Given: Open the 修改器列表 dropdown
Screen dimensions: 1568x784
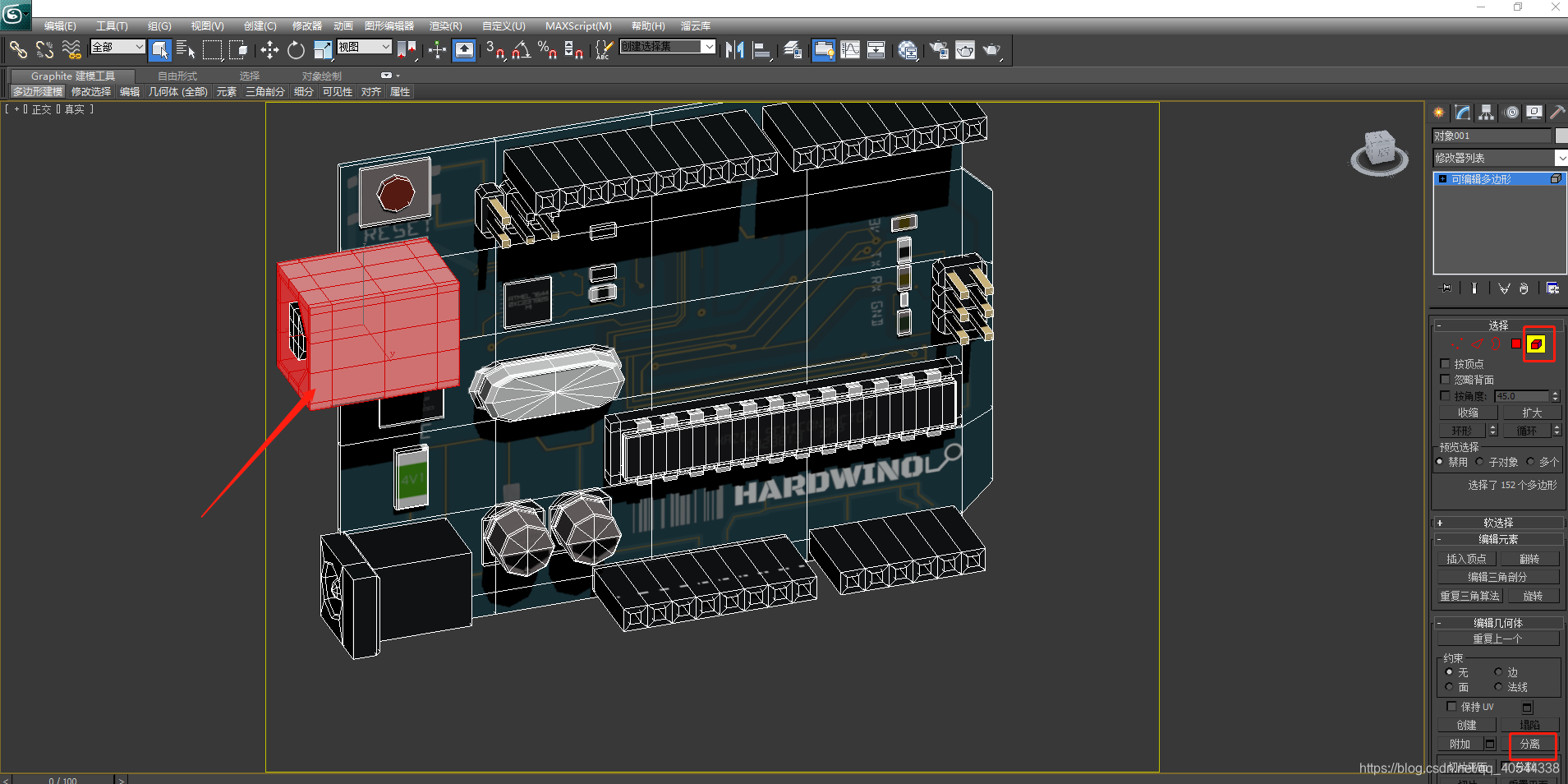Looking at the screenshot, I should [x=1500, y=158].
